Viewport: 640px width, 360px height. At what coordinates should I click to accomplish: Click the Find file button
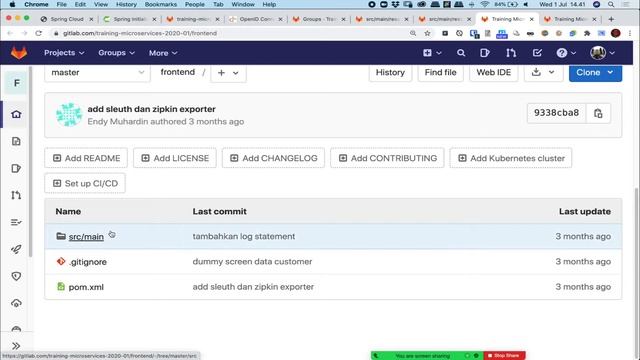[x=440, y=73]
